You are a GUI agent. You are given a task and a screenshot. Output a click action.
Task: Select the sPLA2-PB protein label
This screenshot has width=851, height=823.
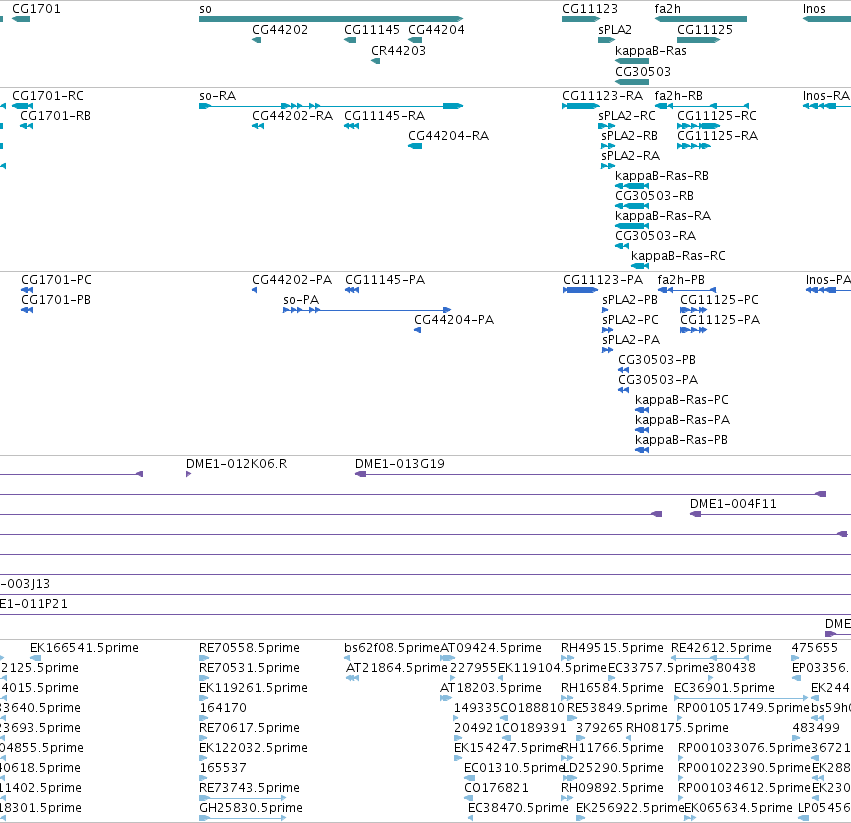coord(630,300)
